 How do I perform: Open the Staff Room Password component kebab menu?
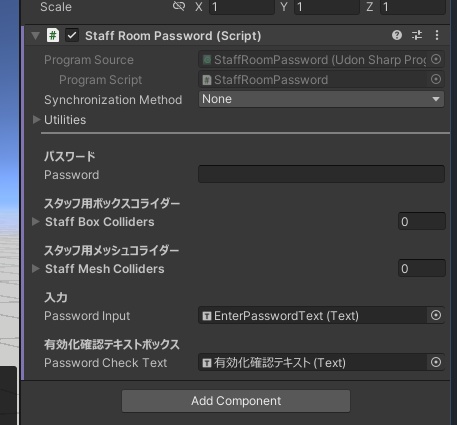[437, 35]
